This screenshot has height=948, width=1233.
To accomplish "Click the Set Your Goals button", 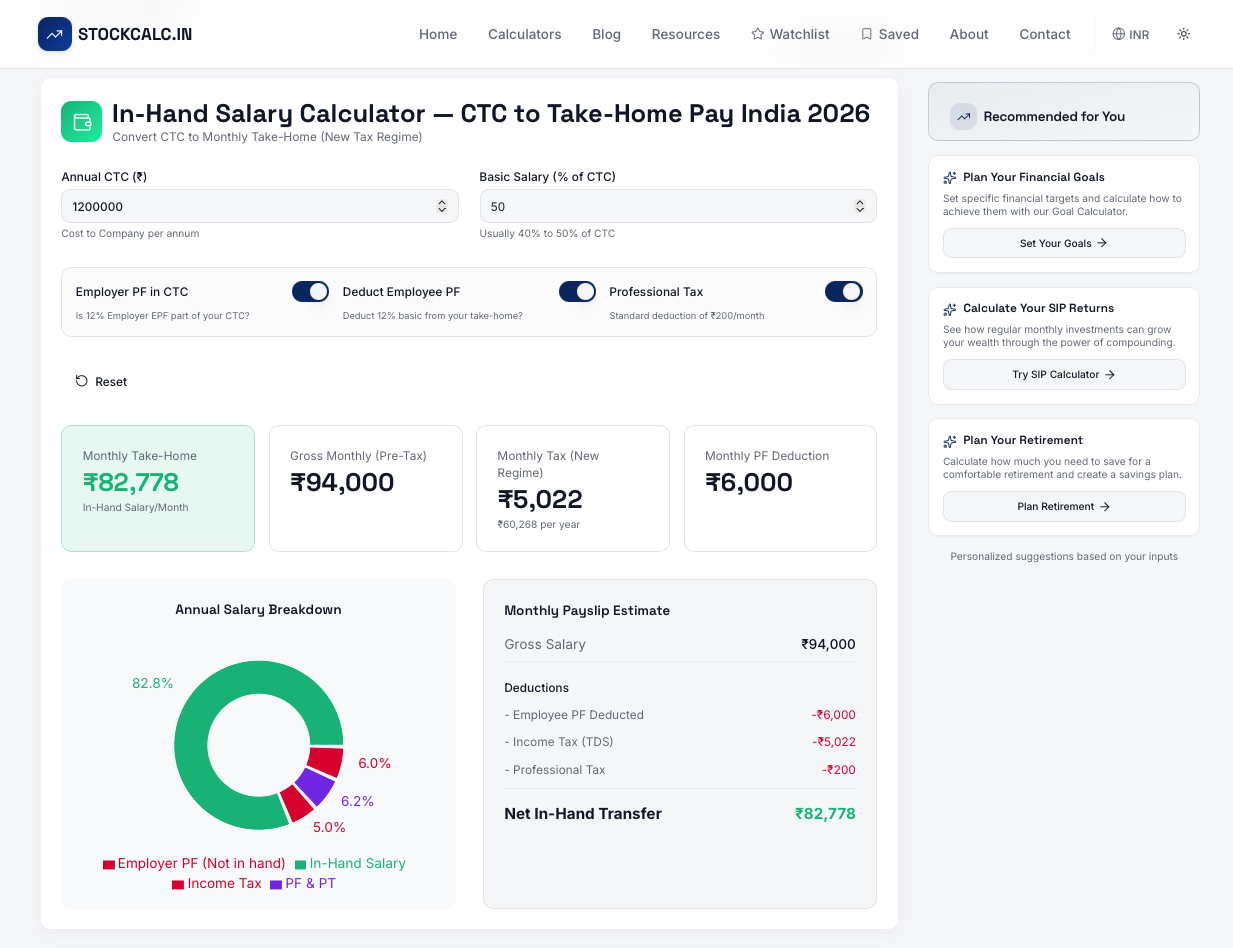I will pyautogui.click(x=1063, y=243).
